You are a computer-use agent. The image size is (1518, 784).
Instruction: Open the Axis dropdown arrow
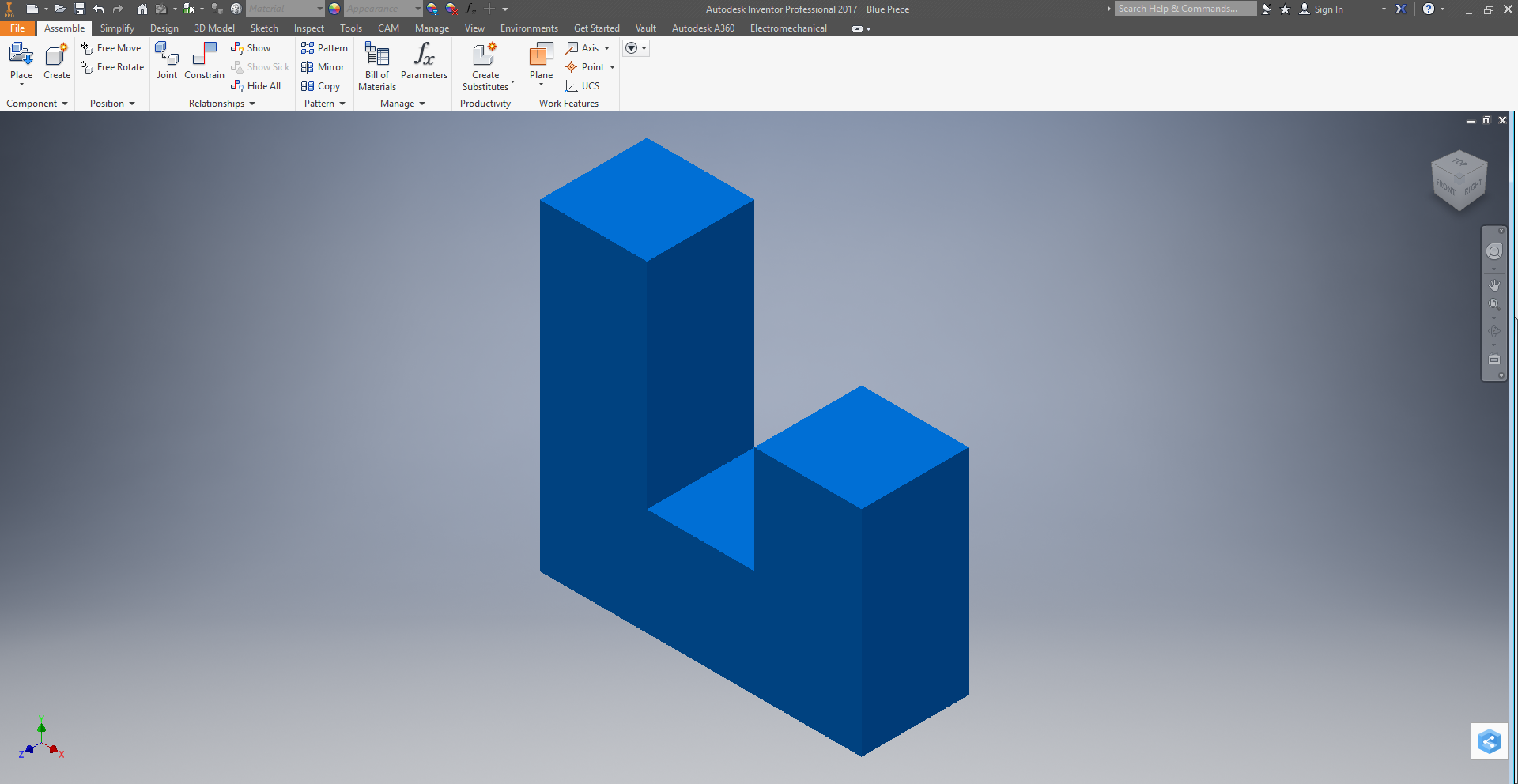point(607,48)
